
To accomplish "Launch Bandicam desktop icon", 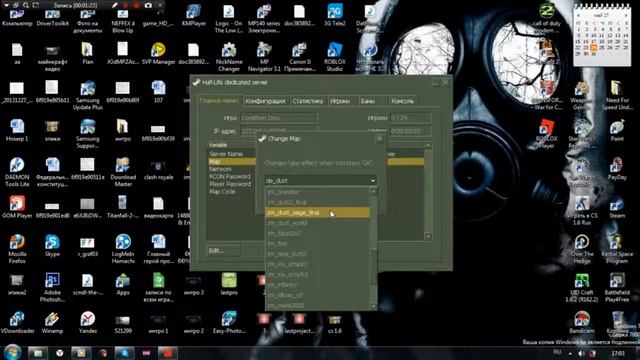I will pos(582,322).
